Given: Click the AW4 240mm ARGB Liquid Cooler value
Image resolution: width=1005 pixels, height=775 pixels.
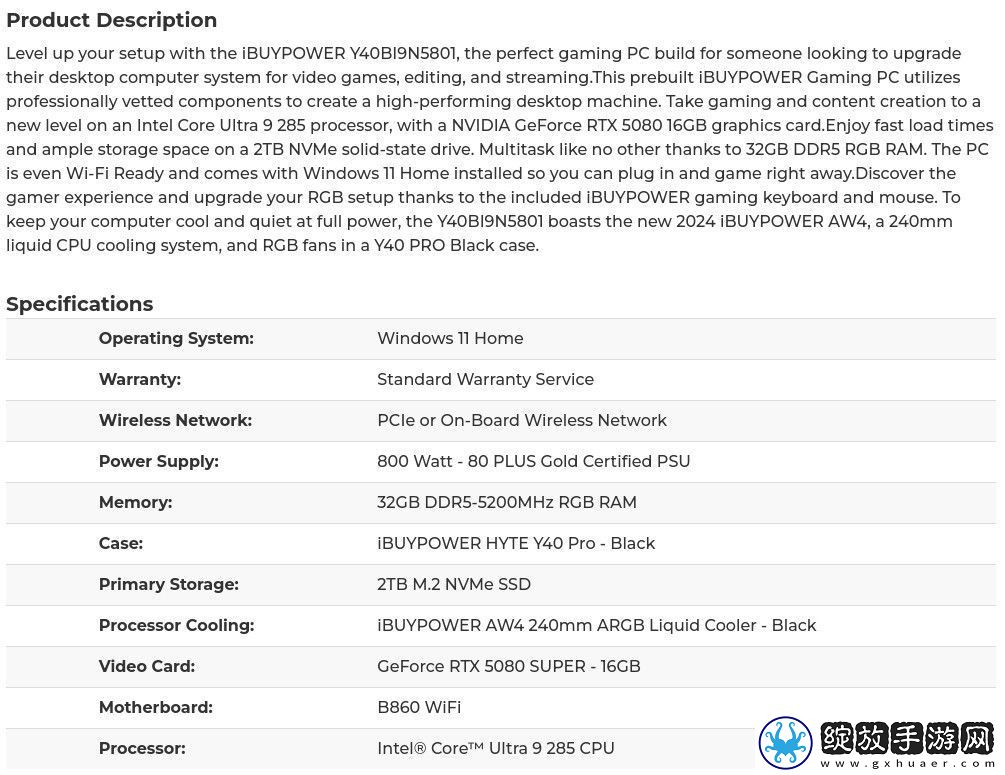Looking at the screenshot, I should 596,626.
